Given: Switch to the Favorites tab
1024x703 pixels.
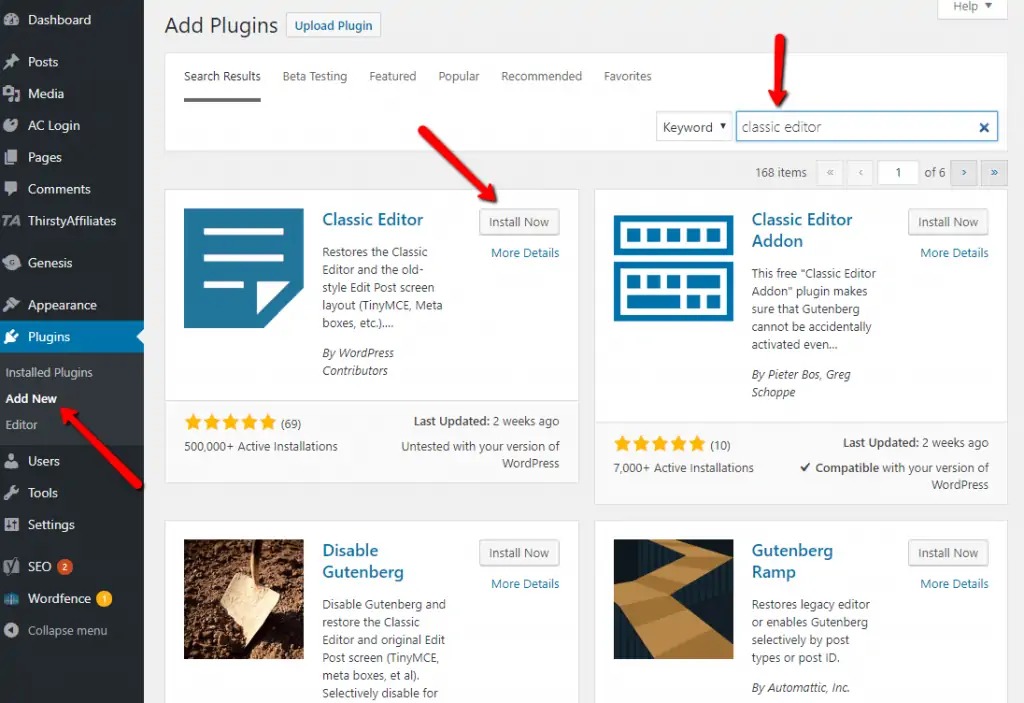Looking at the screenshot, I should (628, 76).
